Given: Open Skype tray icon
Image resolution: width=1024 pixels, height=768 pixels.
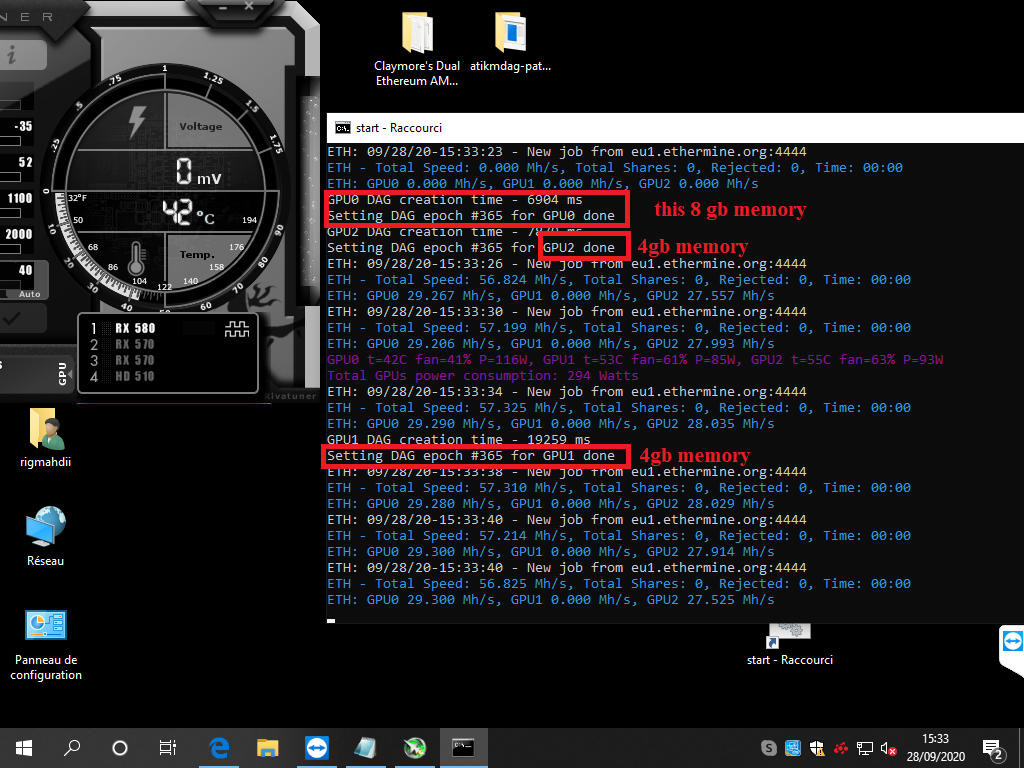Looking at the screenshot, I should [769, 748].
